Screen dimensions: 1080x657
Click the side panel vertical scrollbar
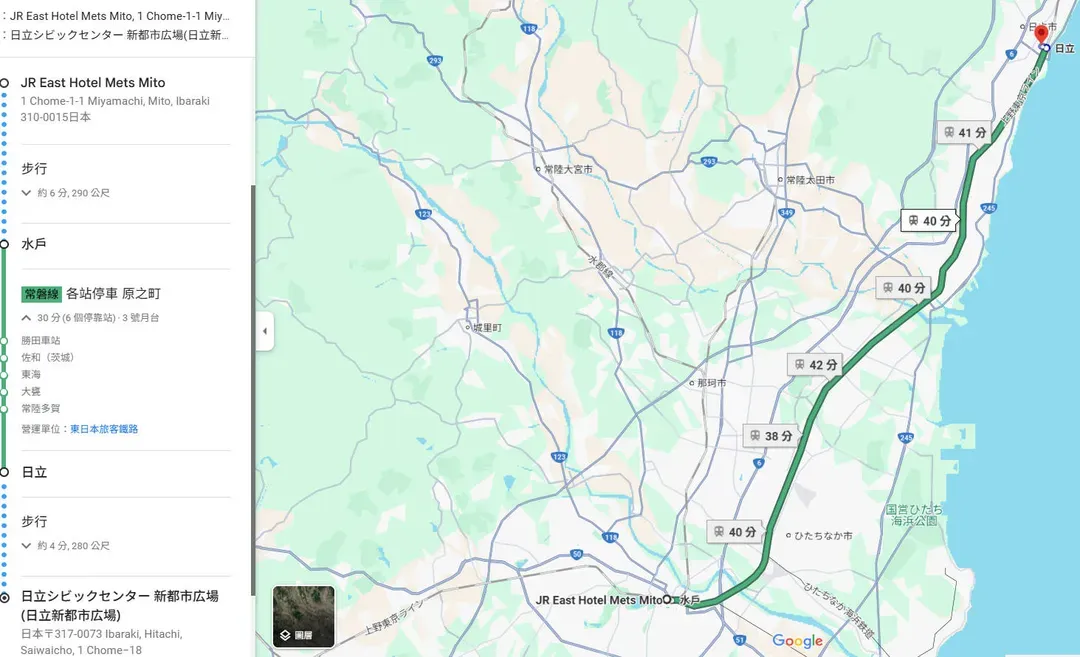(253, 379)
